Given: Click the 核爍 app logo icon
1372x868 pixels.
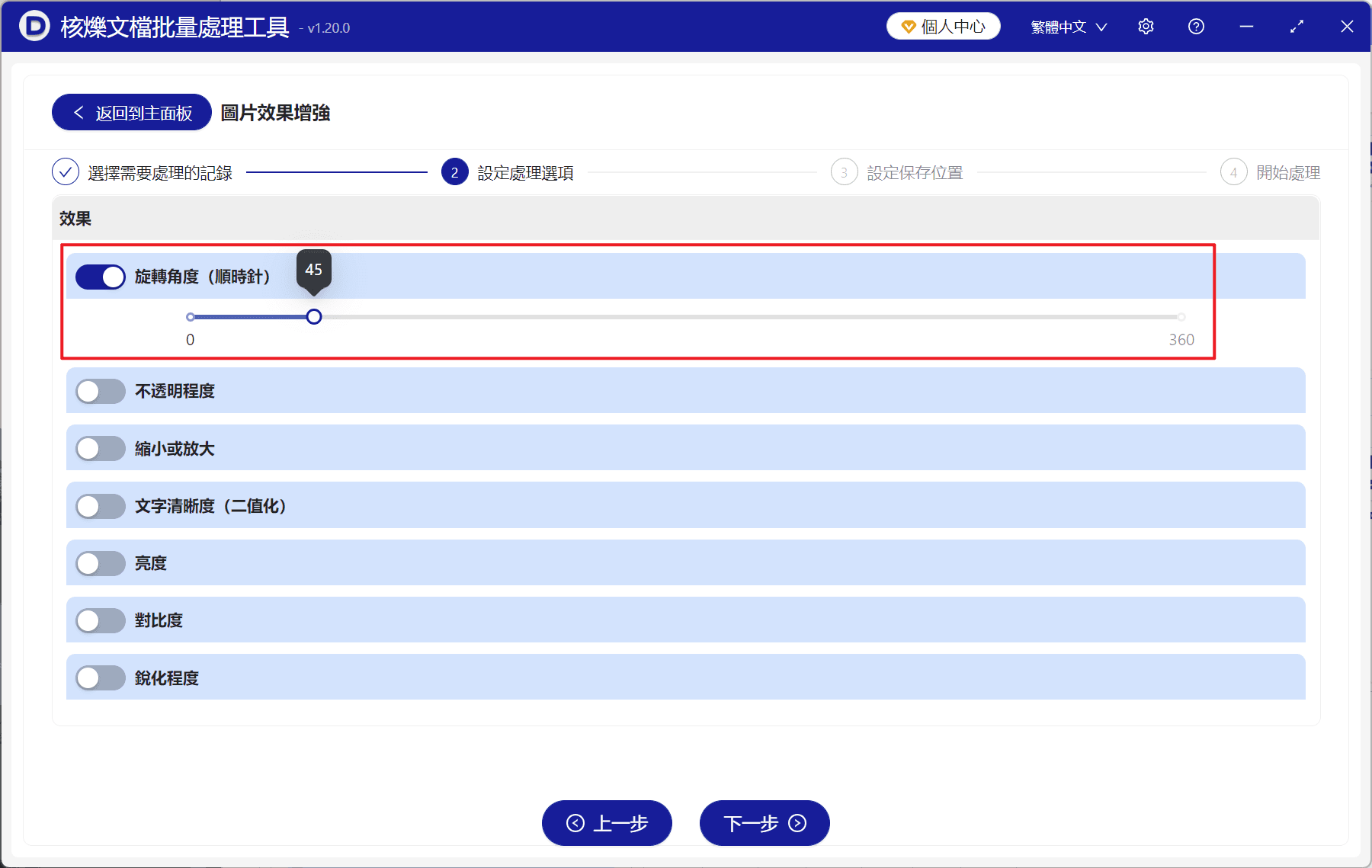Looking at the screenshot, I should [x=34, y=26].
